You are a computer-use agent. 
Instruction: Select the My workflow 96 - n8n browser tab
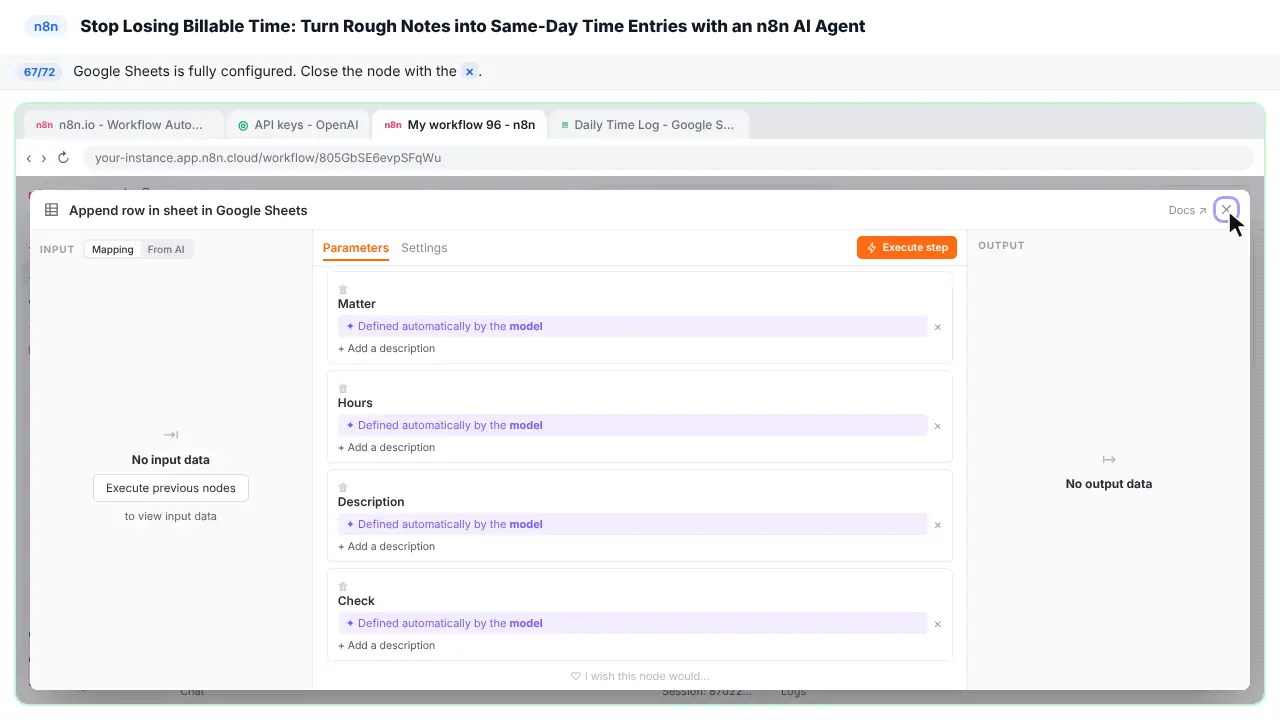click(460, 125)
